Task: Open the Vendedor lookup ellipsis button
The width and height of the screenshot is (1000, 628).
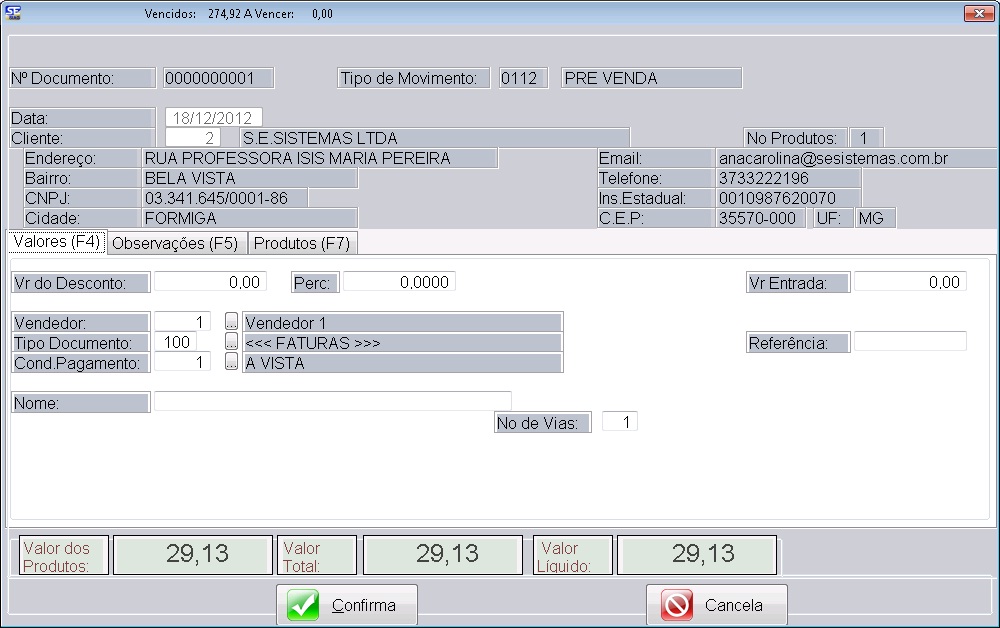Action: point(231,322)
